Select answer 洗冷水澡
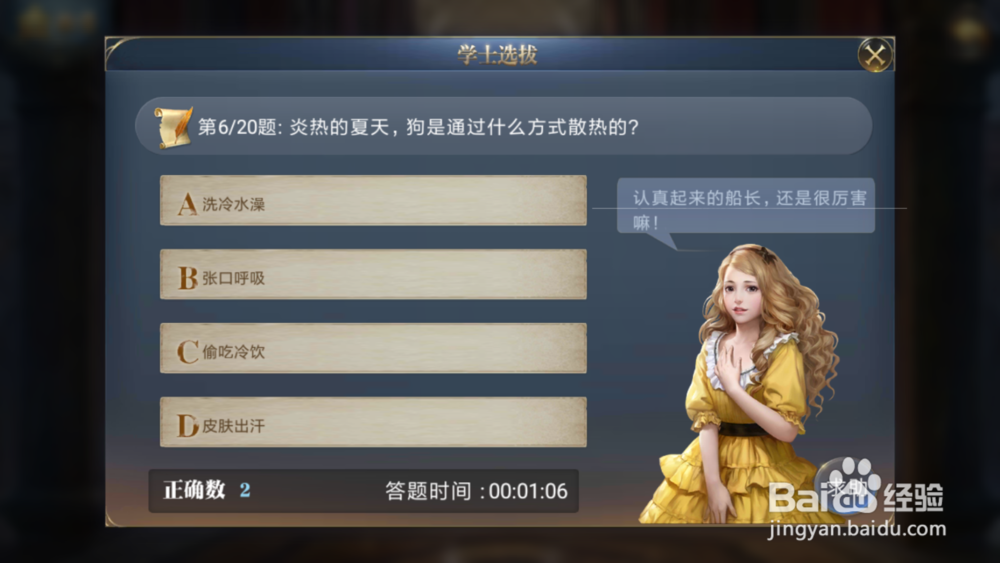Image resolution: width=1000 pixels, height=563 pixels. tap(373, 201)
